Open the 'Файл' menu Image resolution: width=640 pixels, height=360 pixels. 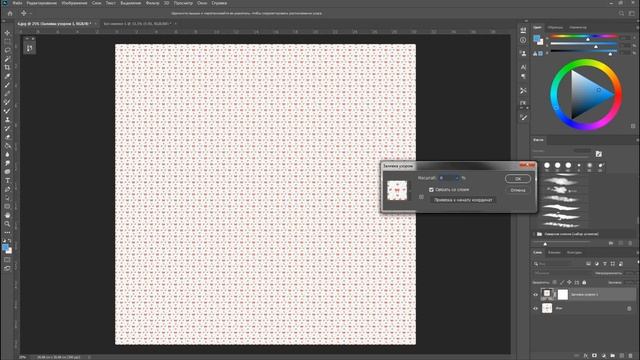[x=17, y=3]
